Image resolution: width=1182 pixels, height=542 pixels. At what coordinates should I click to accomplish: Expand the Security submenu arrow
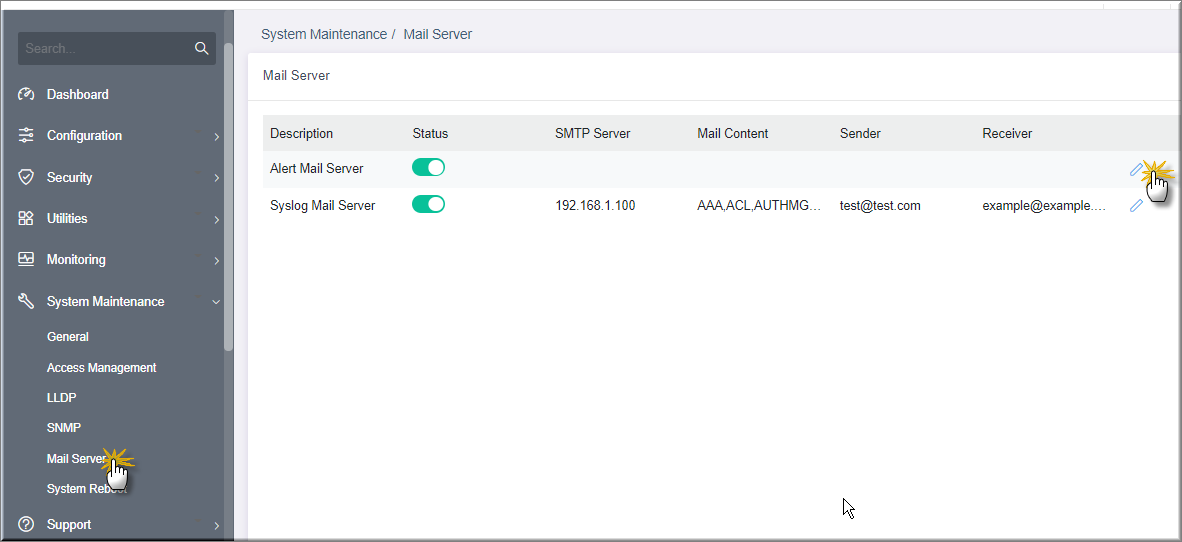click(216, 178)
